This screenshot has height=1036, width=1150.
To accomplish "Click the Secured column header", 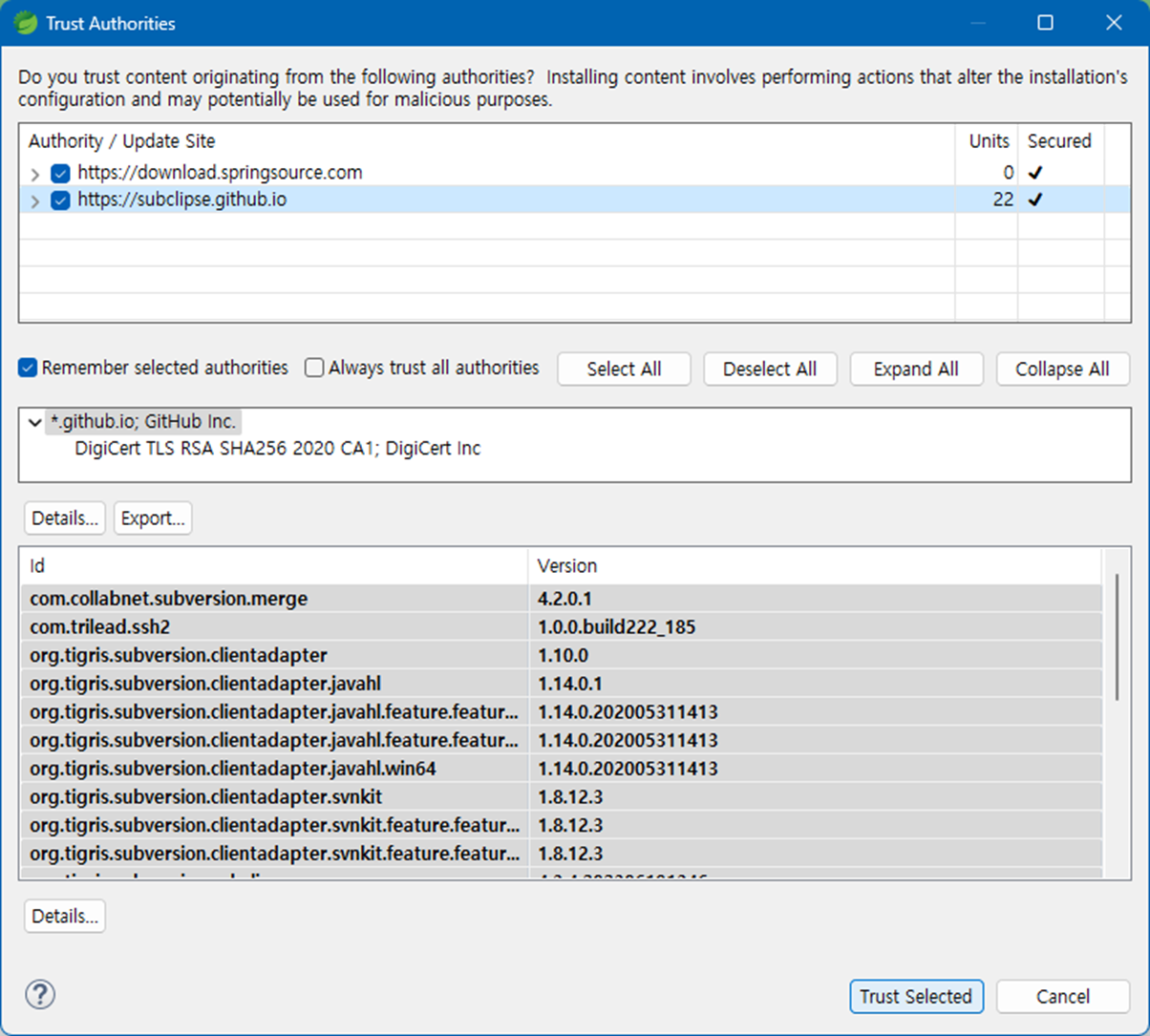I will (x=1060, y=141).
